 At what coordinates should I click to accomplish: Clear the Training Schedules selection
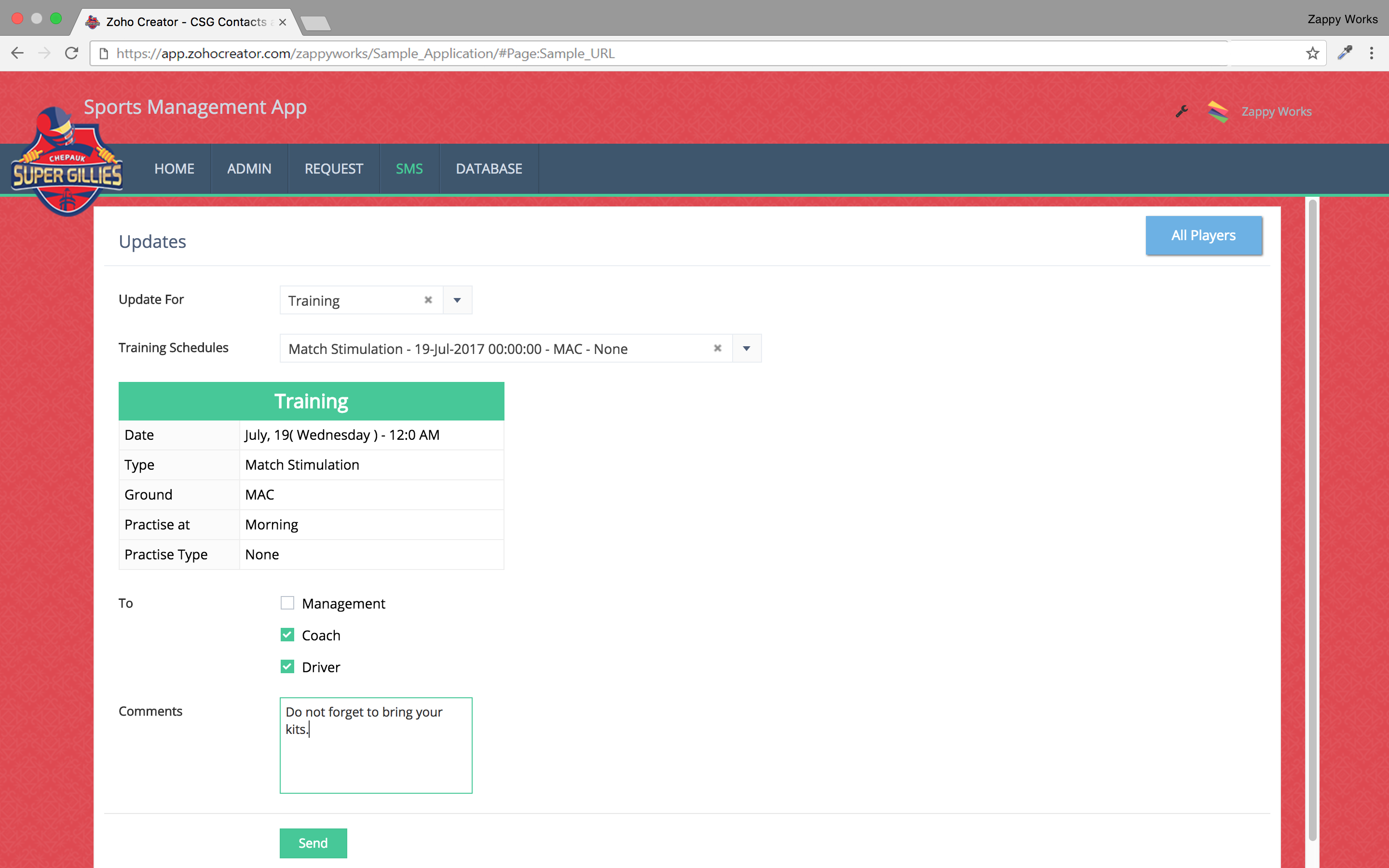pos(718,348)
